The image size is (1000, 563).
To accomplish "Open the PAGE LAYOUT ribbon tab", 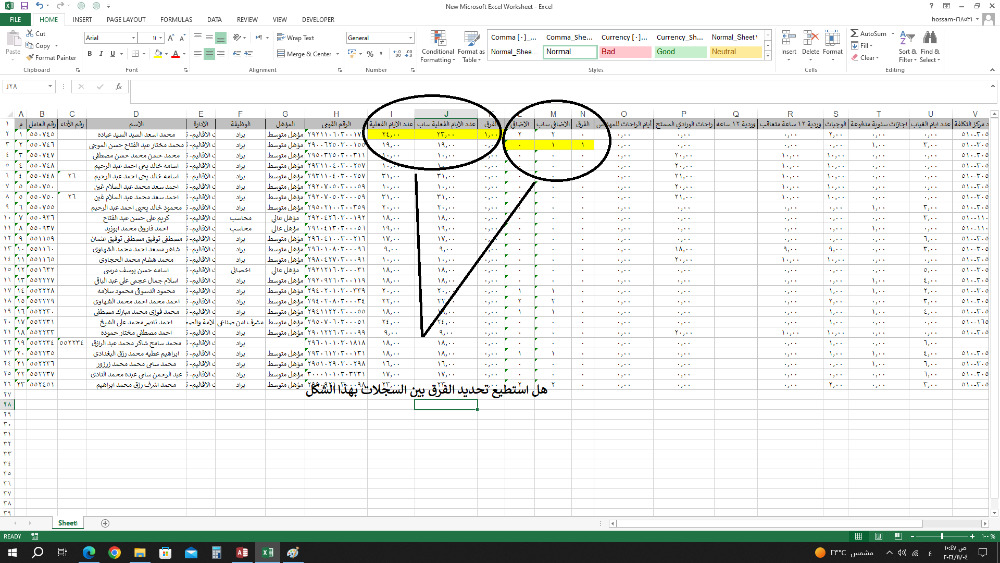I will tap(126, 19).
